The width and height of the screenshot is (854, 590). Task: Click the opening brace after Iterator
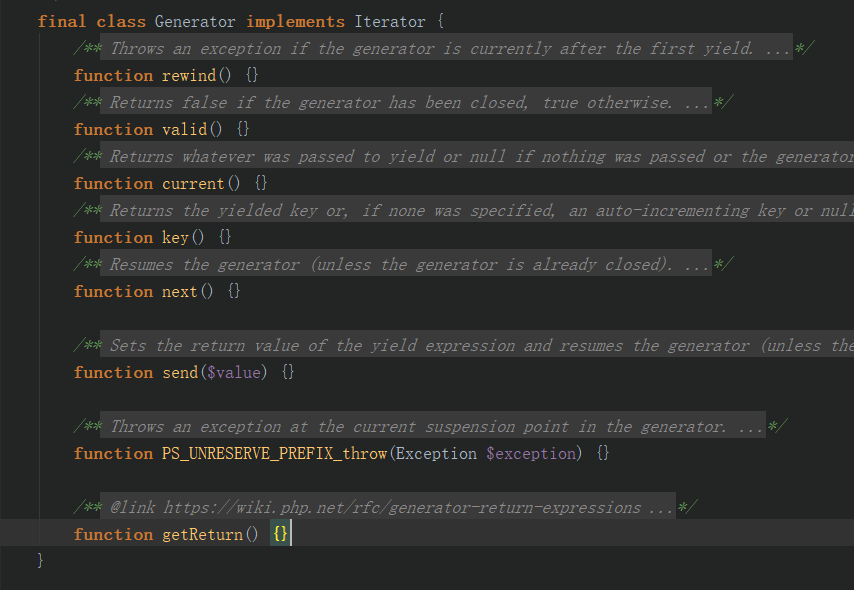(x=441, y=21)
